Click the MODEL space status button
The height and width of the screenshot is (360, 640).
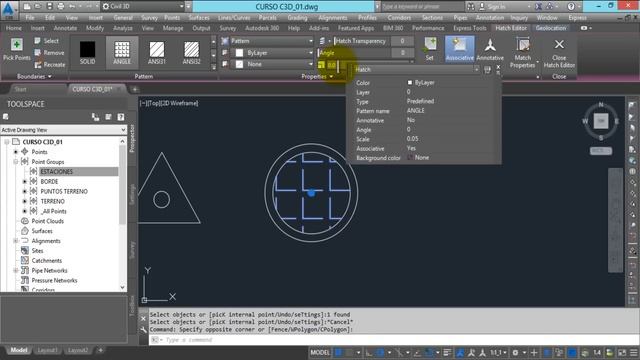click(320, 353)
